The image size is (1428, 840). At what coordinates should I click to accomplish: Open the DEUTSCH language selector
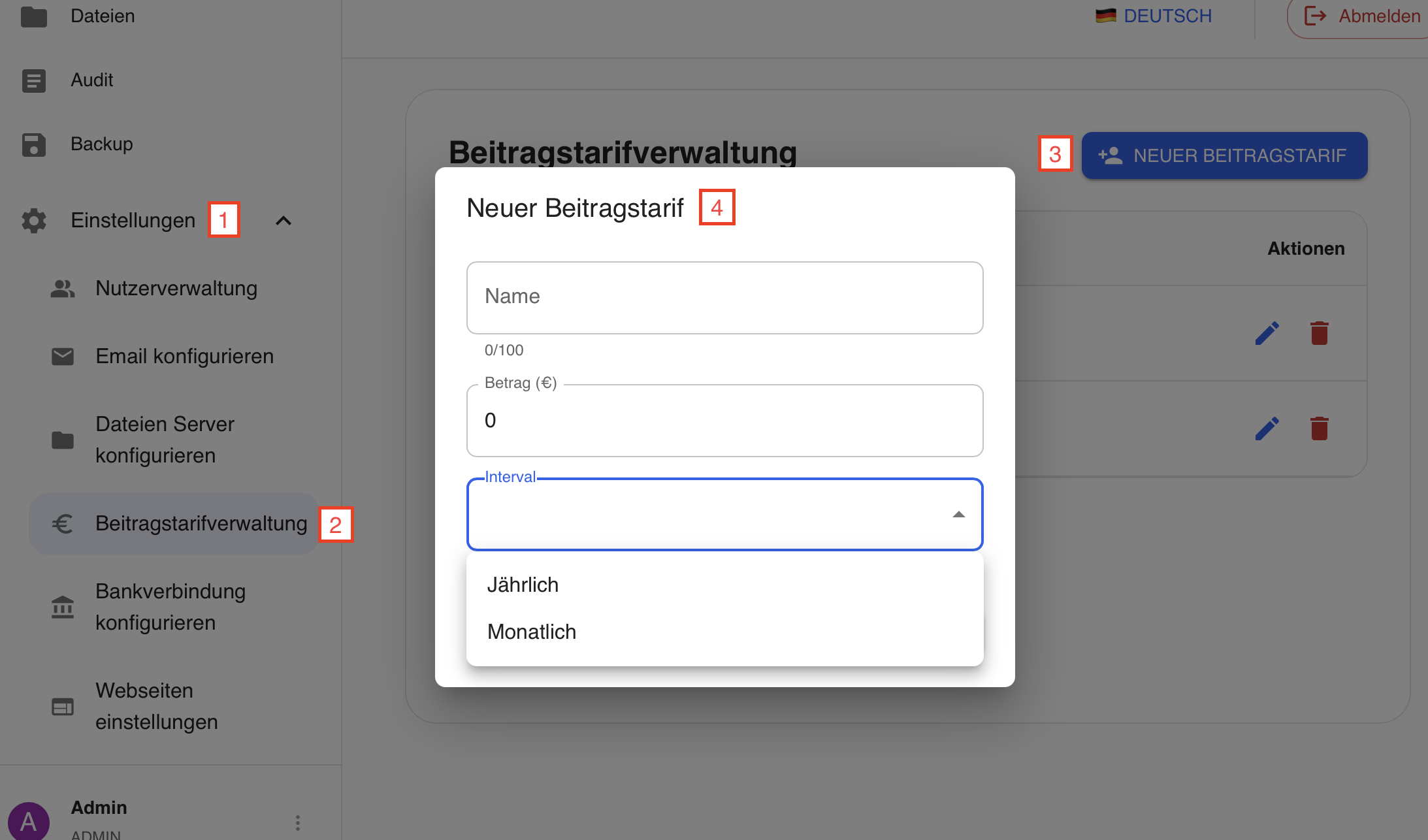click(x=1154, y=16)
